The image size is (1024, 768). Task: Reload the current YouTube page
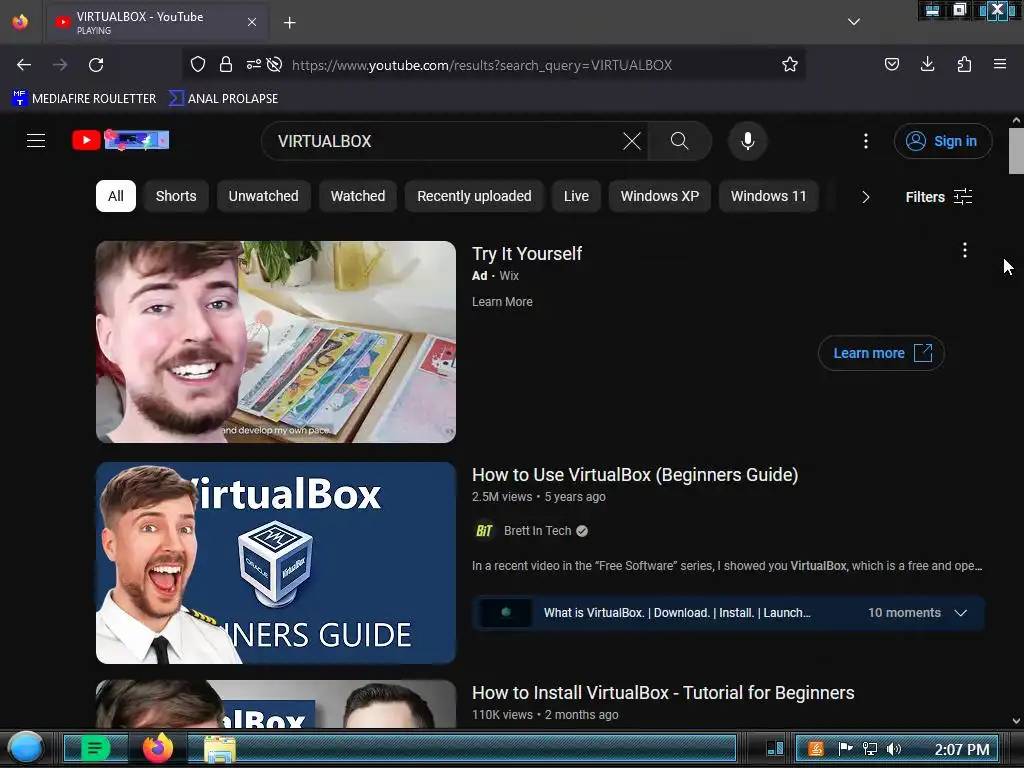pyautogui.click(x=96, y=65)
